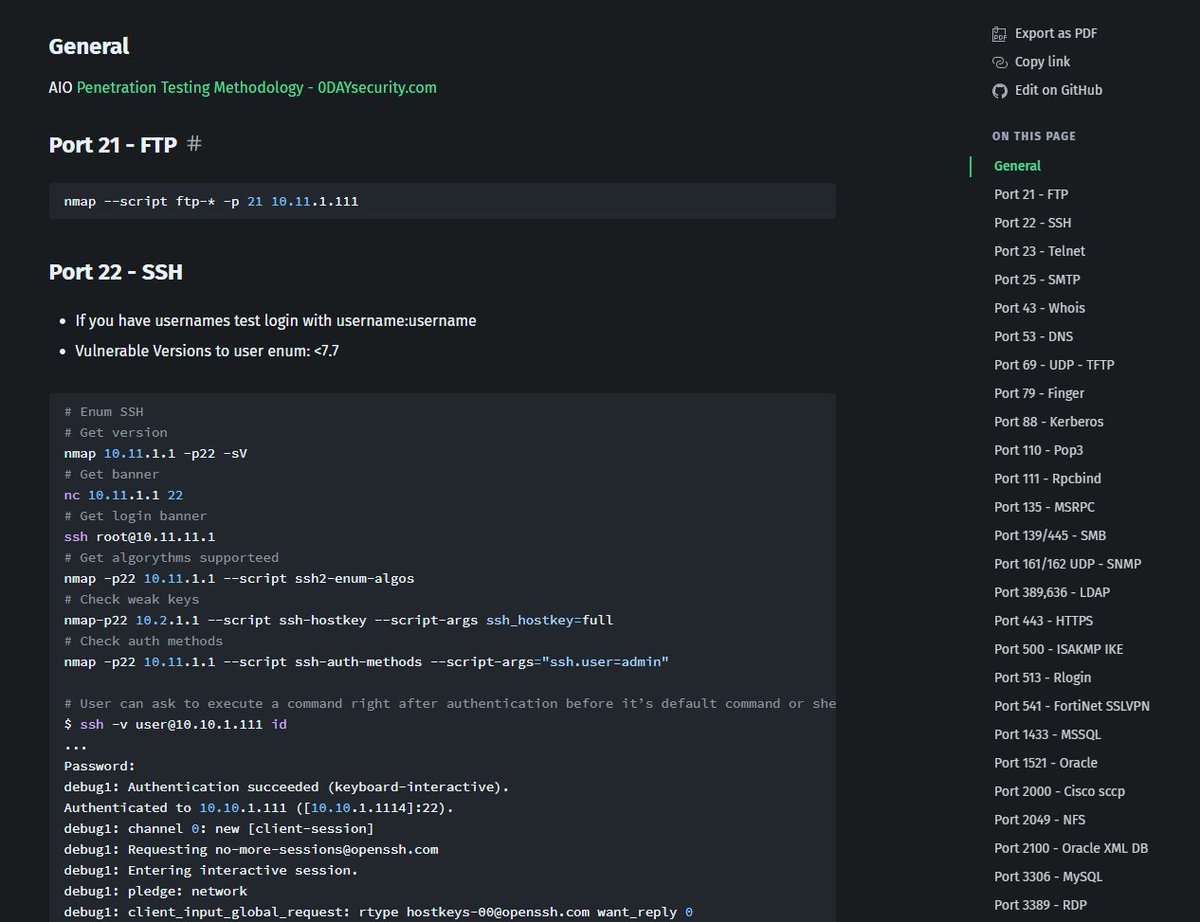Jump to Port 3389 - RDP section
This screenshot has height=922, width=1200.
coord(1040,904)
